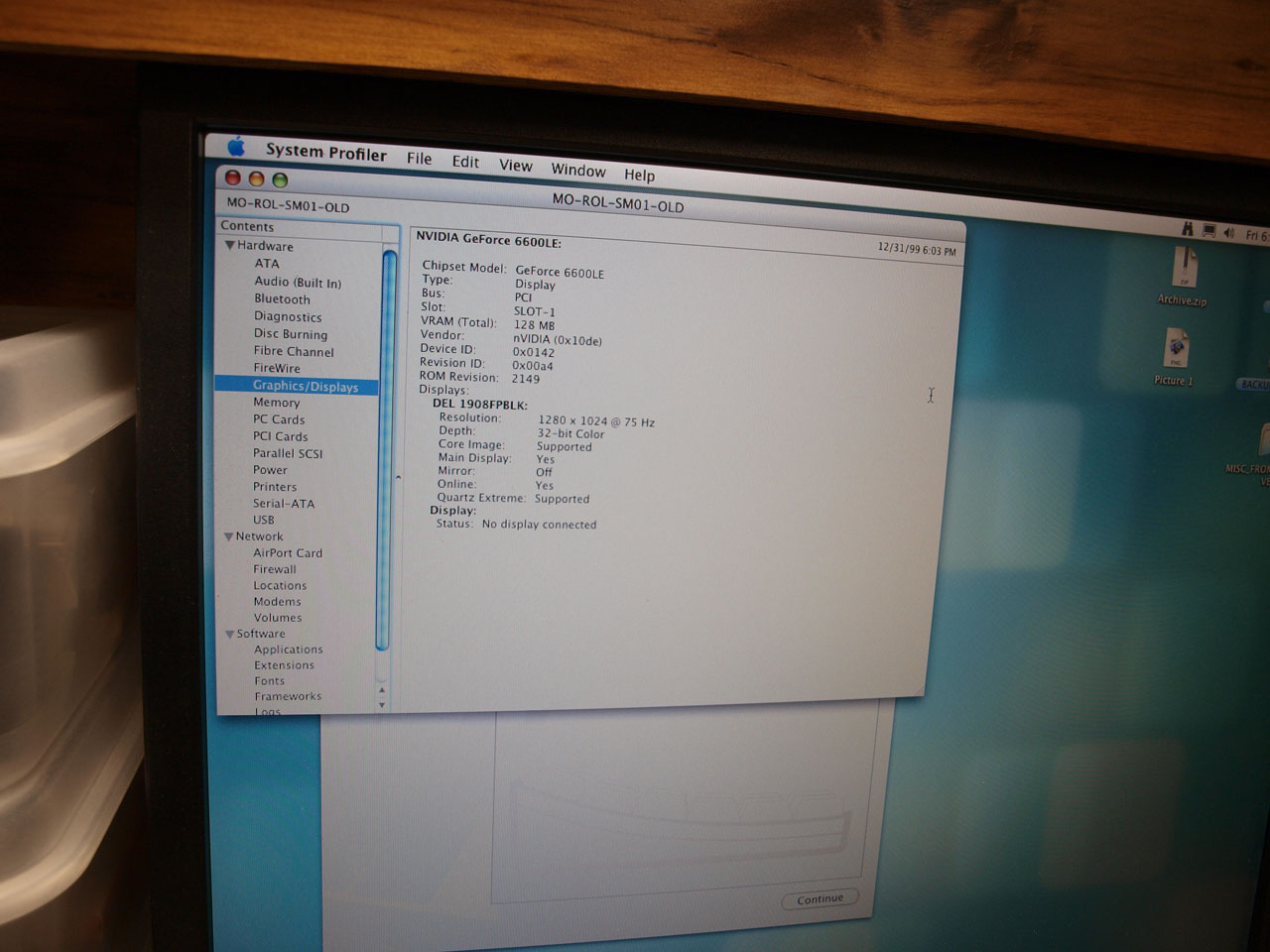Select the highlighted Graphics/Displays item

pos(297,386)
